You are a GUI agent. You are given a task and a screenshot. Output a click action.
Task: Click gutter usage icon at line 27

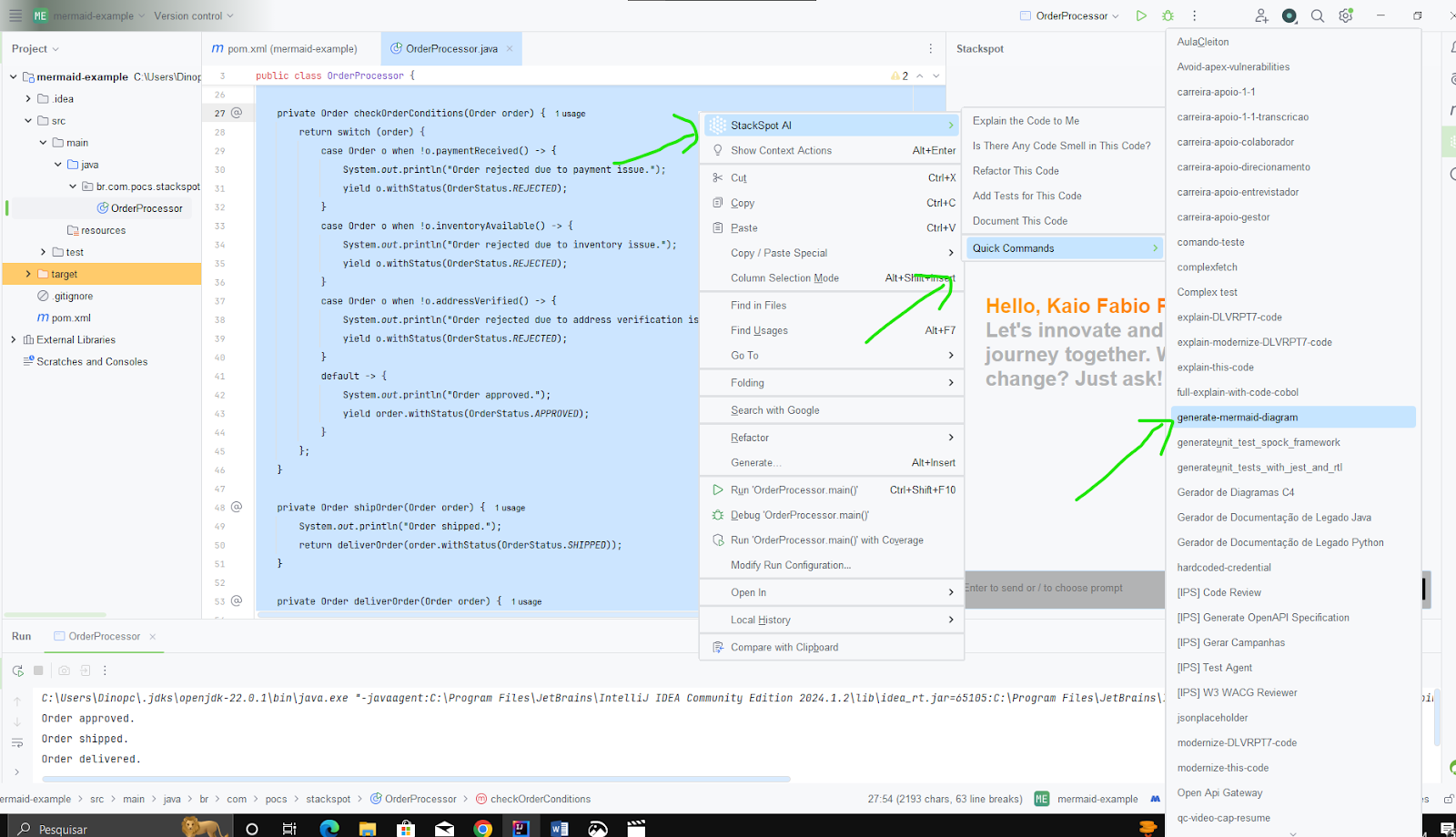[237, 113]
